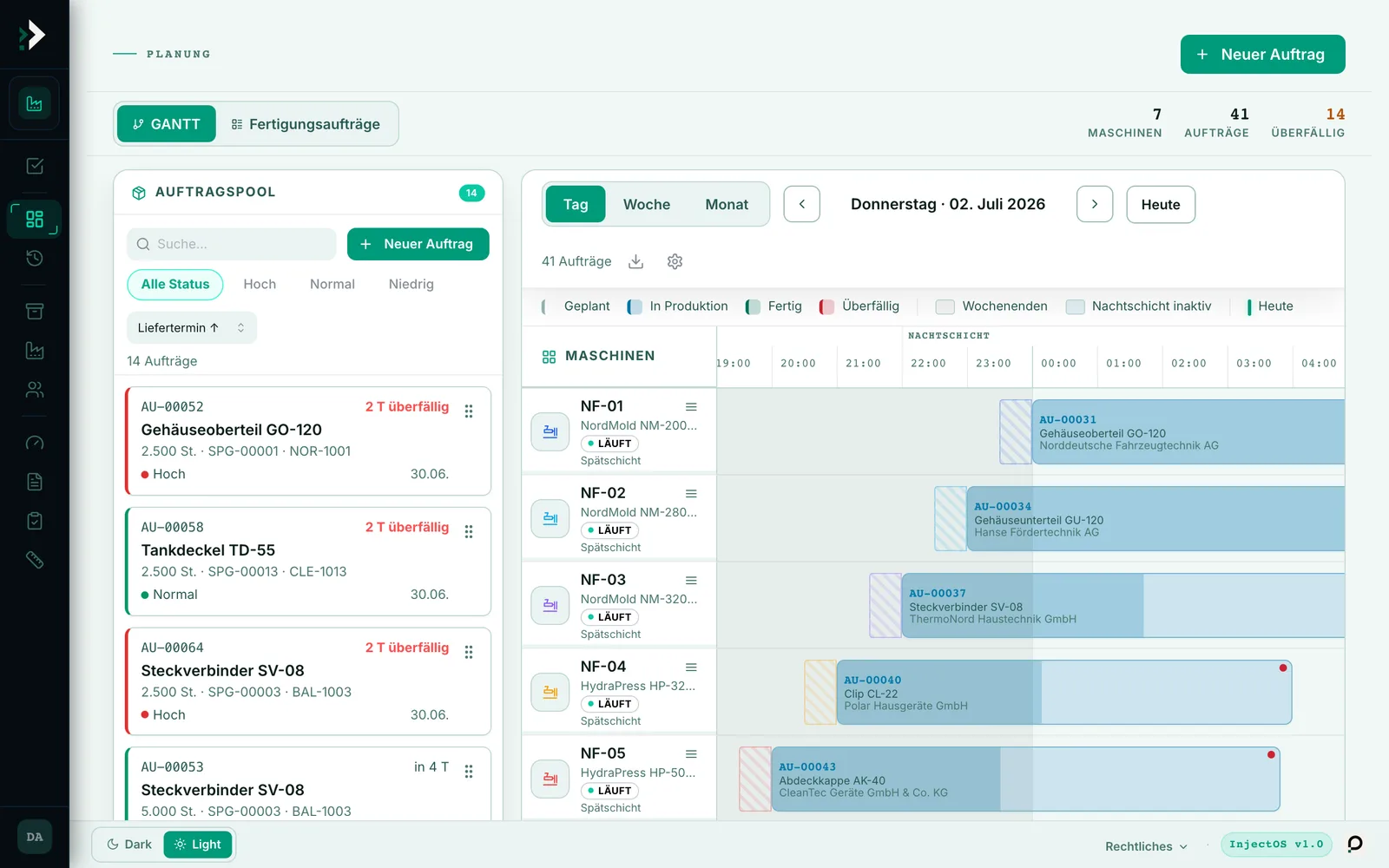Open the sidebar archive box icon
The height and width of the screenshot is (868, 1389).
click(35, 311)
